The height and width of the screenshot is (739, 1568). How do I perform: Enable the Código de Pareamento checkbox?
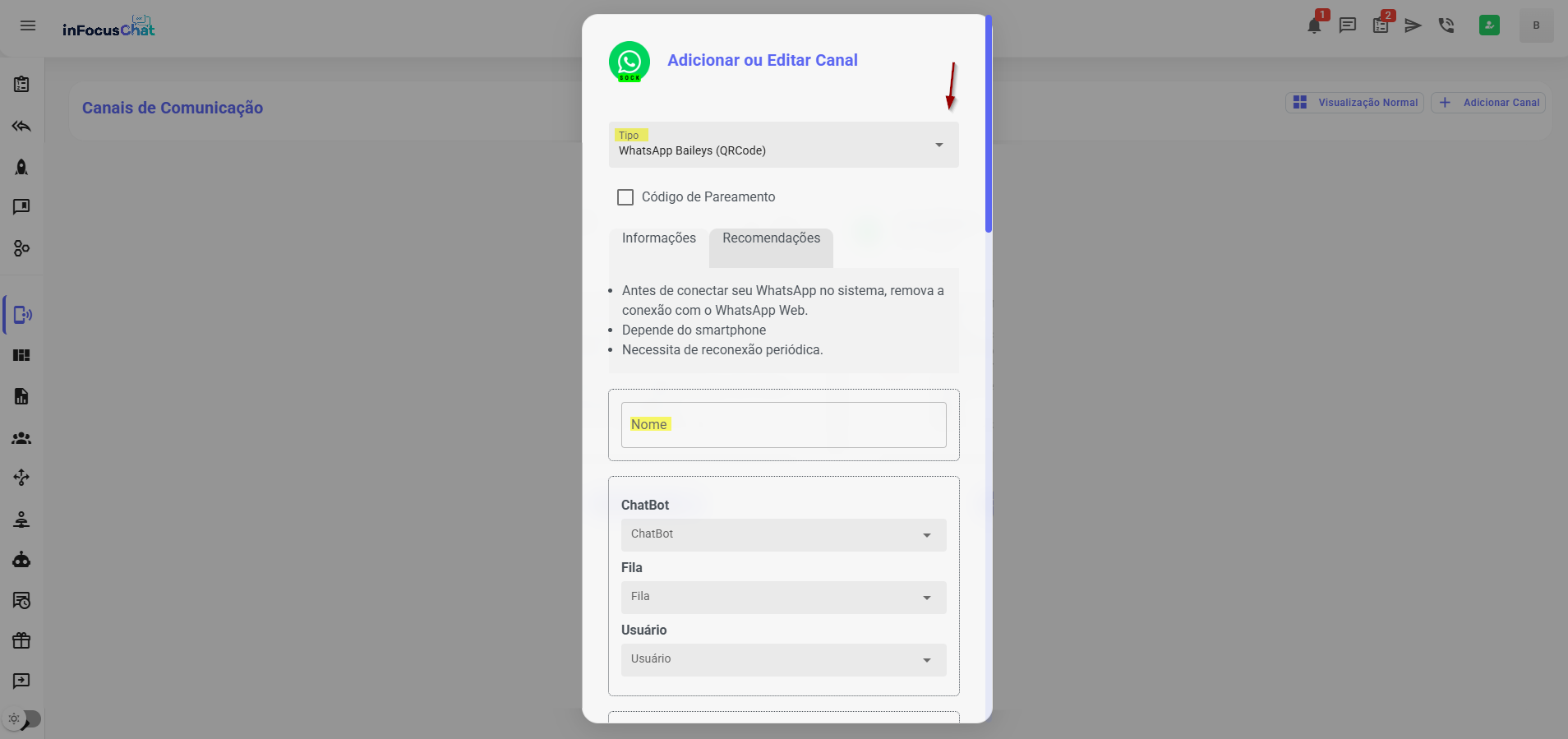click(625, 197)
